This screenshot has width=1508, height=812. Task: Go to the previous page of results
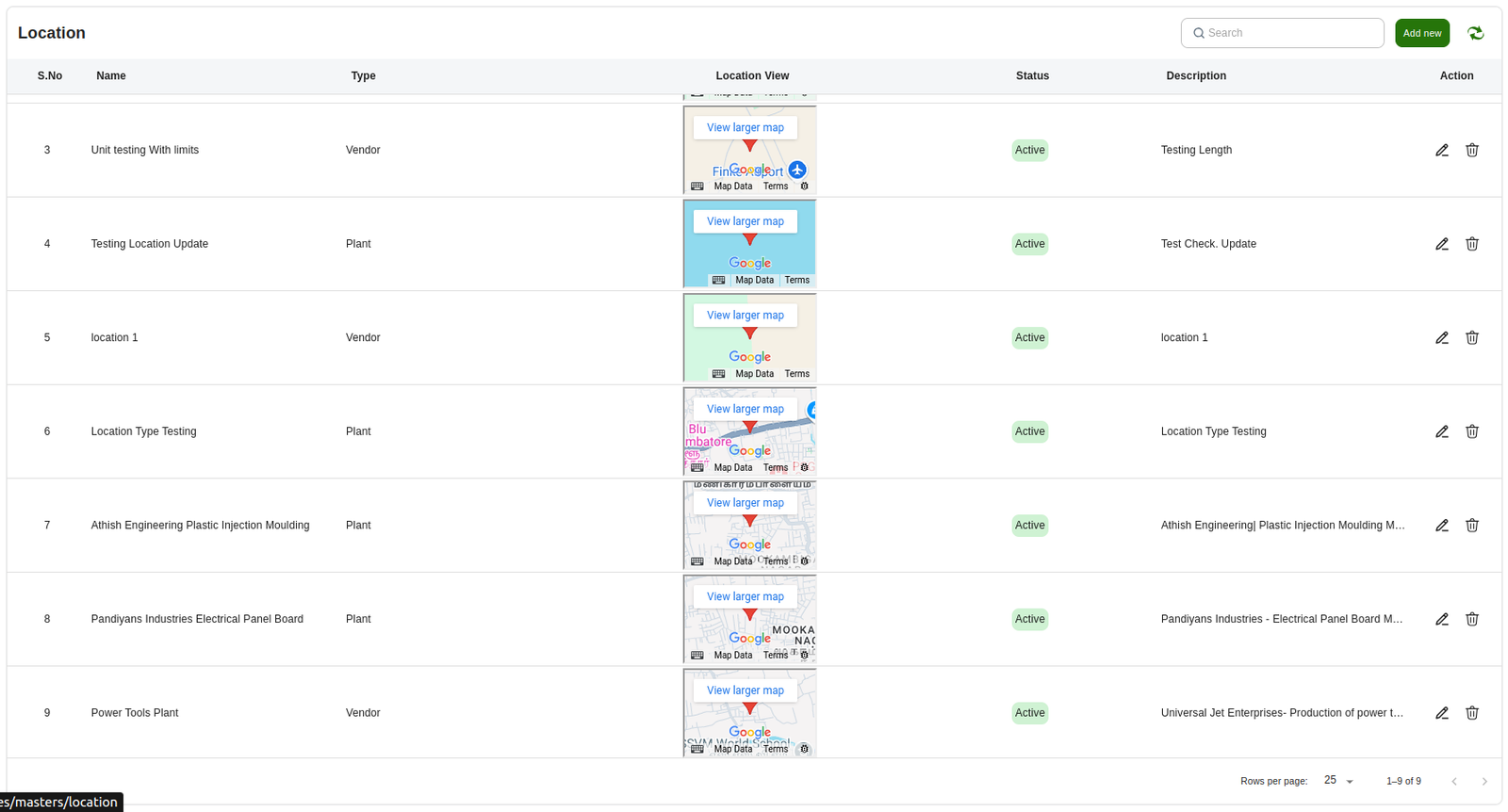1454,781
